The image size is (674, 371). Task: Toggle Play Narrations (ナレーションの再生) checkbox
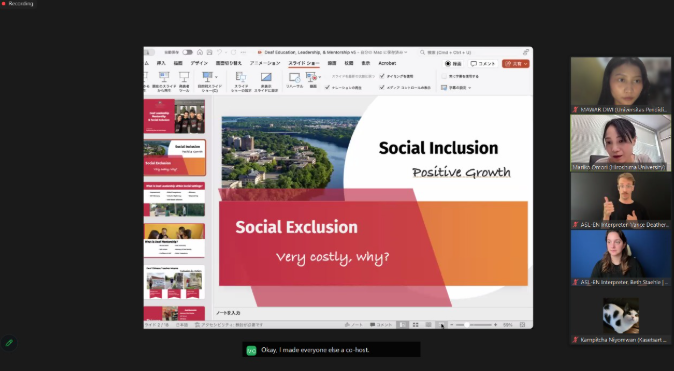327,87
